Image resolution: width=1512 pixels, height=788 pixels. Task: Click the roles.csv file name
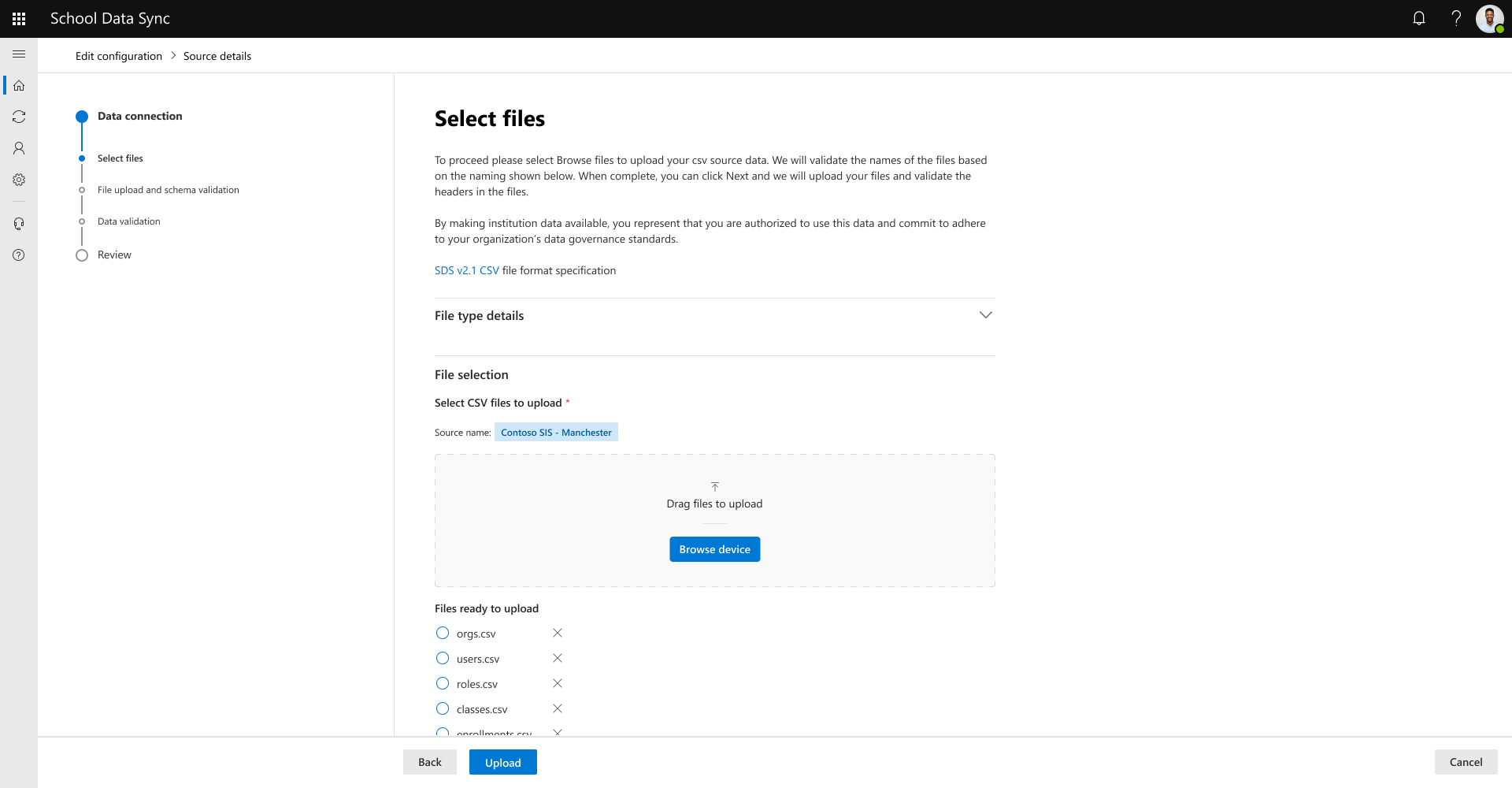point(477,684)
